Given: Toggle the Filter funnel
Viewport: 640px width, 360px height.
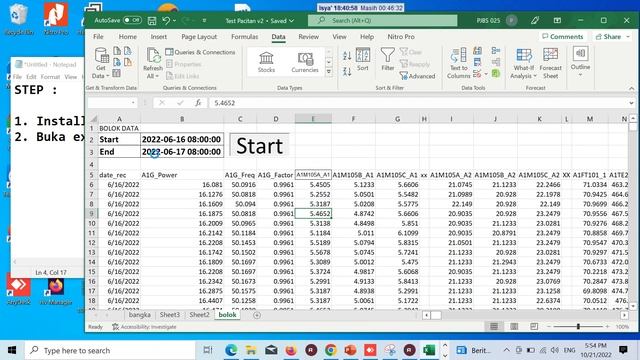Looking at the screenshot, I should tap(387, 60).
